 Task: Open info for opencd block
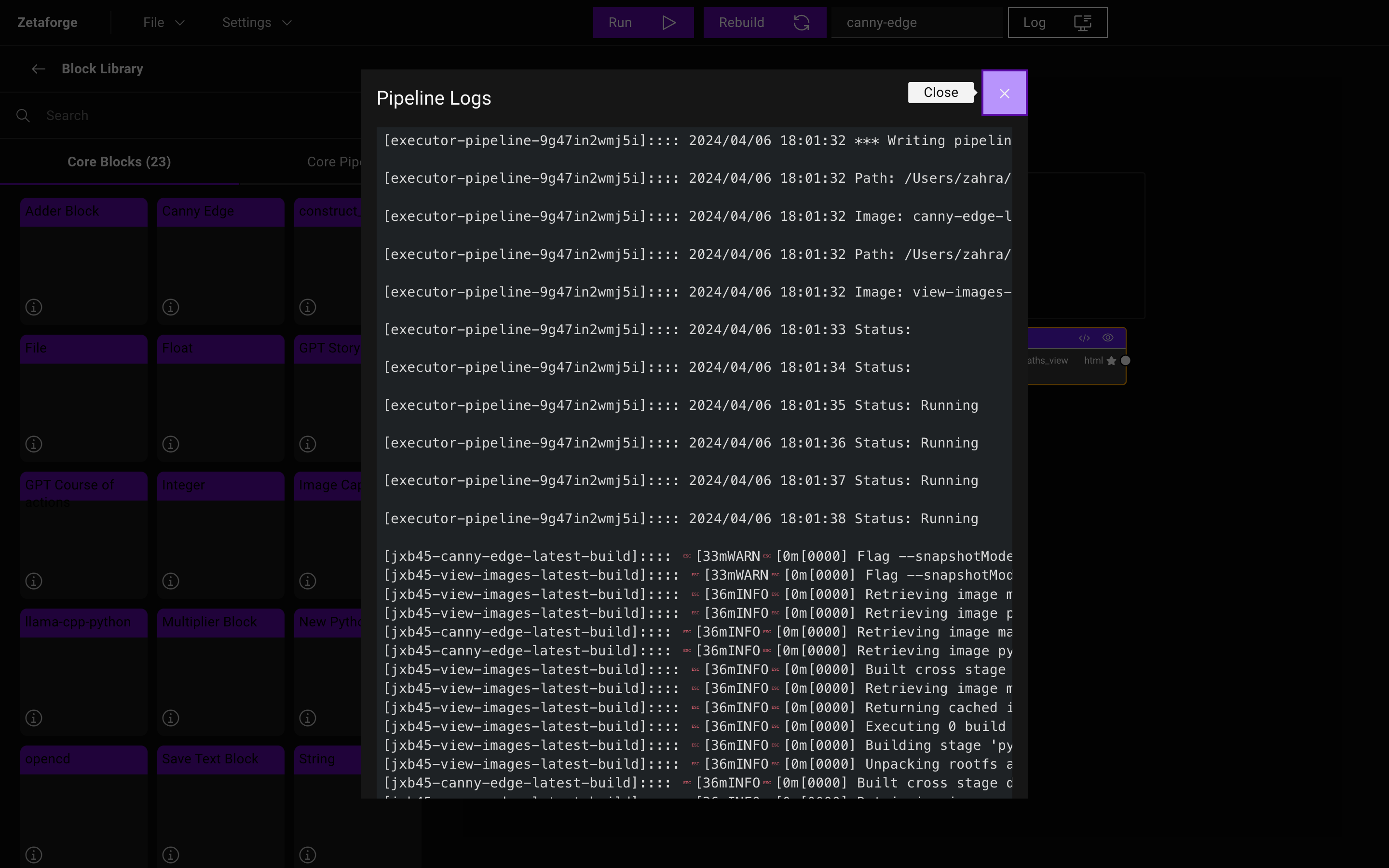(x=34, y=855)
